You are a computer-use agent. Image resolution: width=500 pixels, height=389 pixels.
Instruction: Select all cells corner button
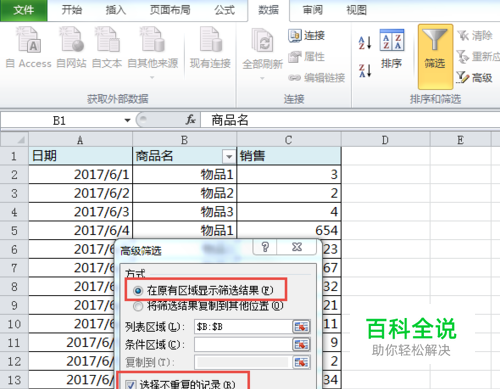pos(14,139)
